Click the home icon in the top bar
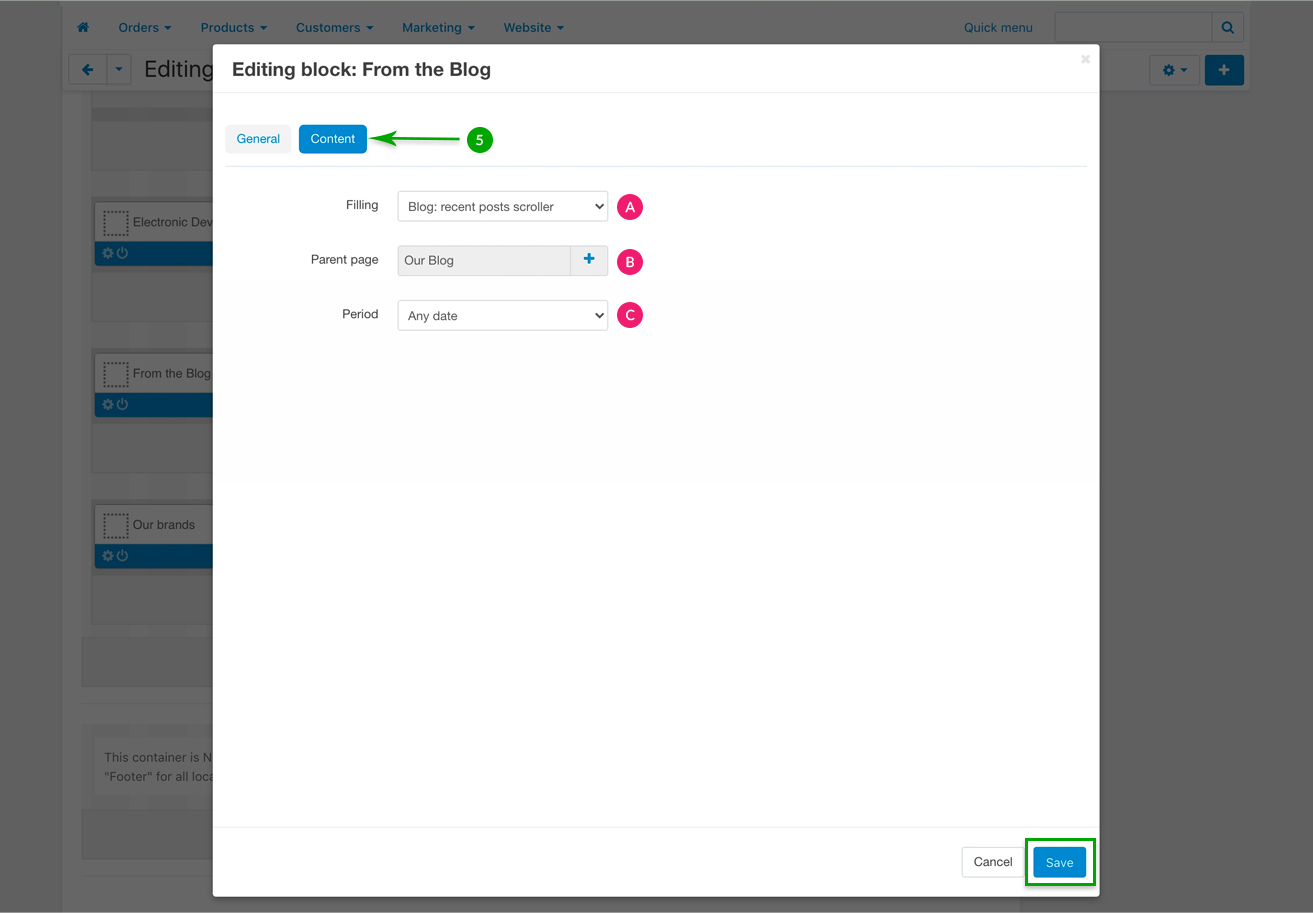 [83, 27]
